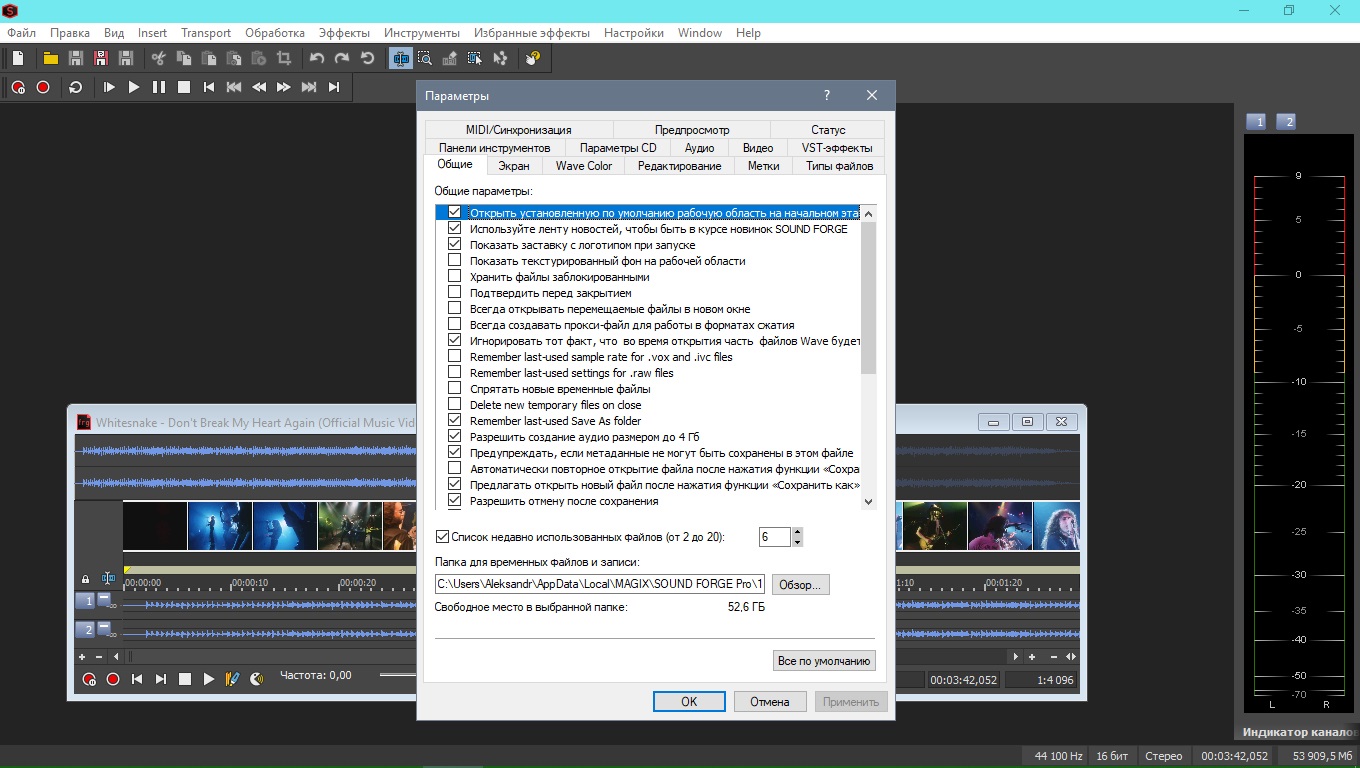Click the What's This help icon
Image resolution: width=1360 pixels, height=768 pixels.
[532, 59]
